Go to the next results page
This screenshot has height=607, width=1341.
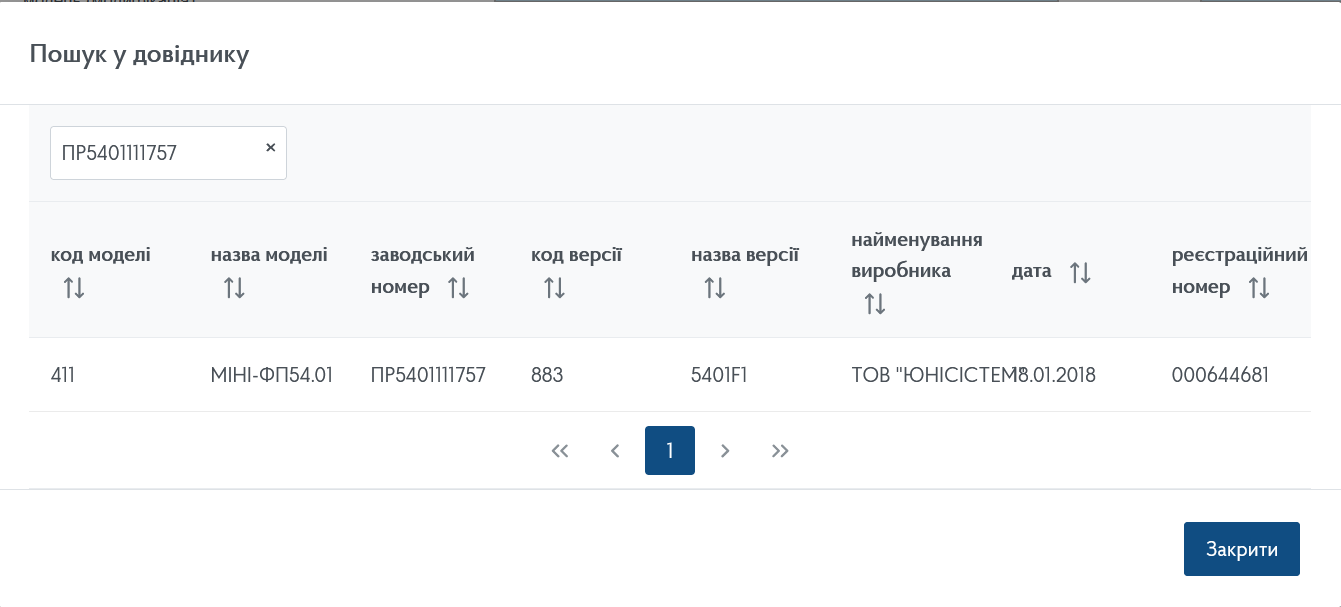(x=725, y=451)
